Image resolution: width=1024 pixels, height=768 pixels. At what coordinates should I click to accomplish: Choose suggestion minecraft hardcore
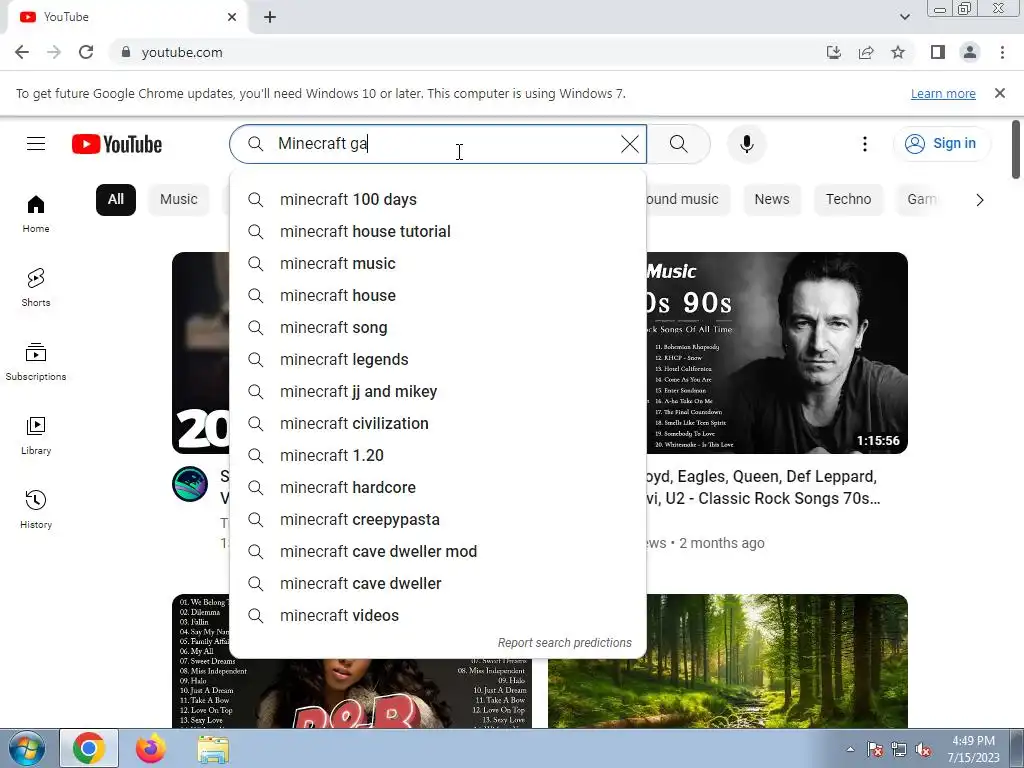coord(438,487)
